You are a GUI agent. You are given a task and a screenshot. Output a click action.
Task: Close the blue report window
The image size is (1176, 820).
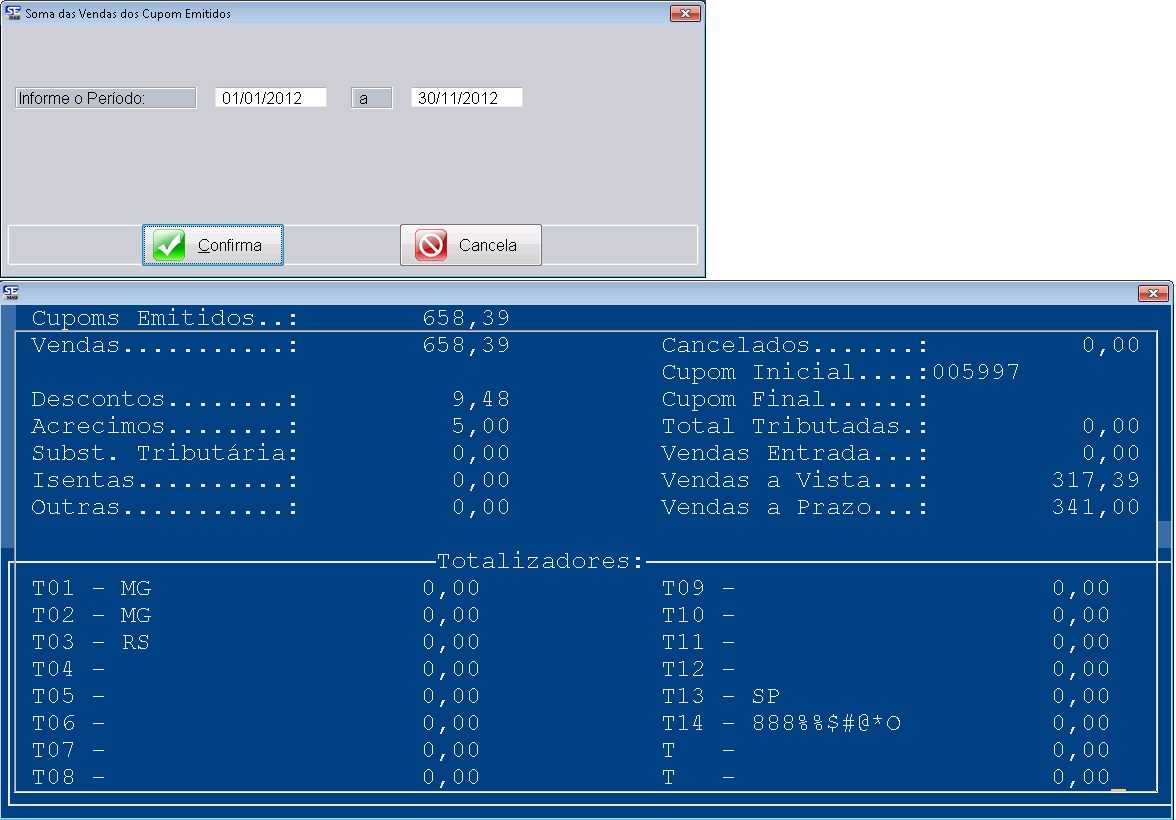pos(1153,293)
